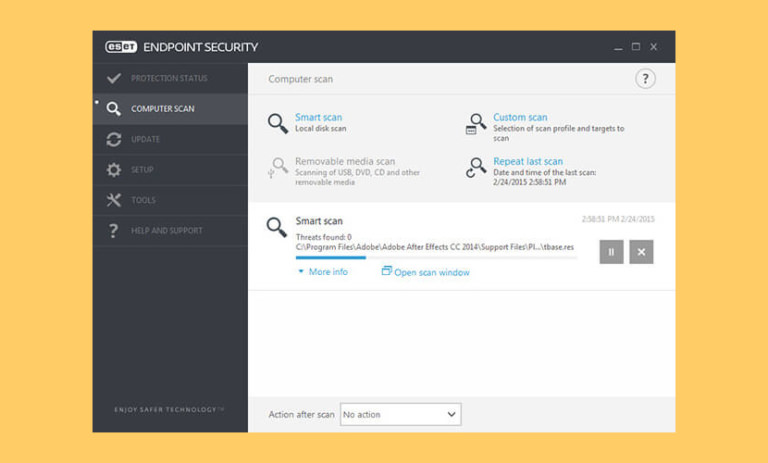Screen dimensions: 768x463
Task: Click the Open scan window icon
Action: pos(386,270)
